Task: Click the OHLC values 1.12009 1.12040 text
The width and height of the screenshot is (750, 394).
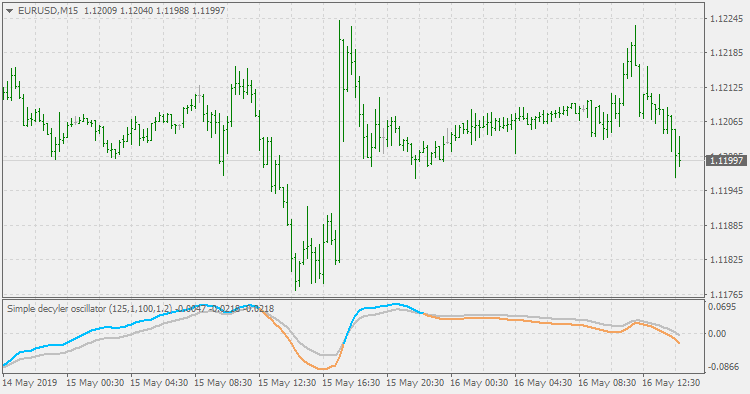Action: pos(118,11)
